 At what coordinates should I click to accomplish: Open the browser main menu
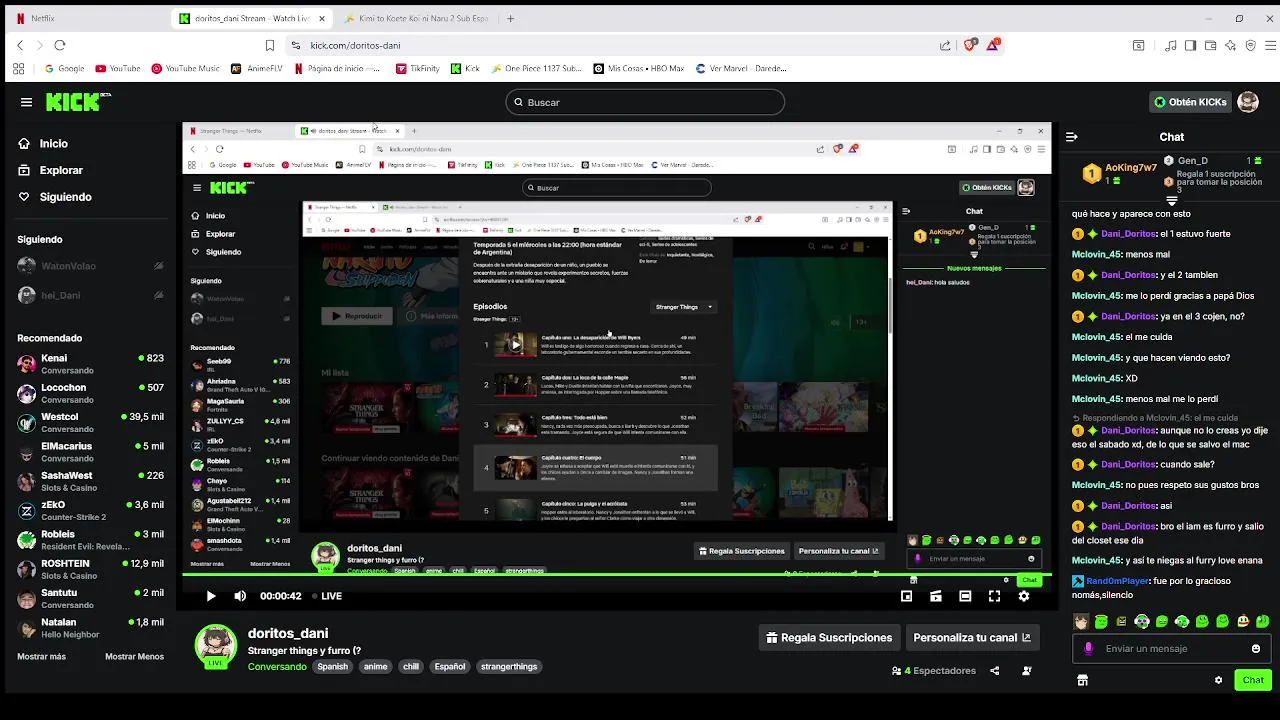[x=1269, y=45]
